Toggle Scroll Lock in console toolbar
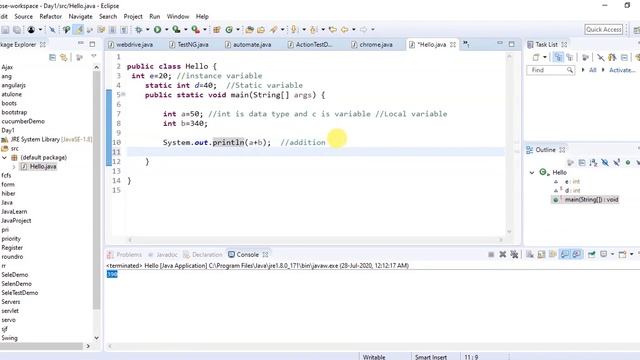Viewport: 640px width, 360px height. pos(541,254)
